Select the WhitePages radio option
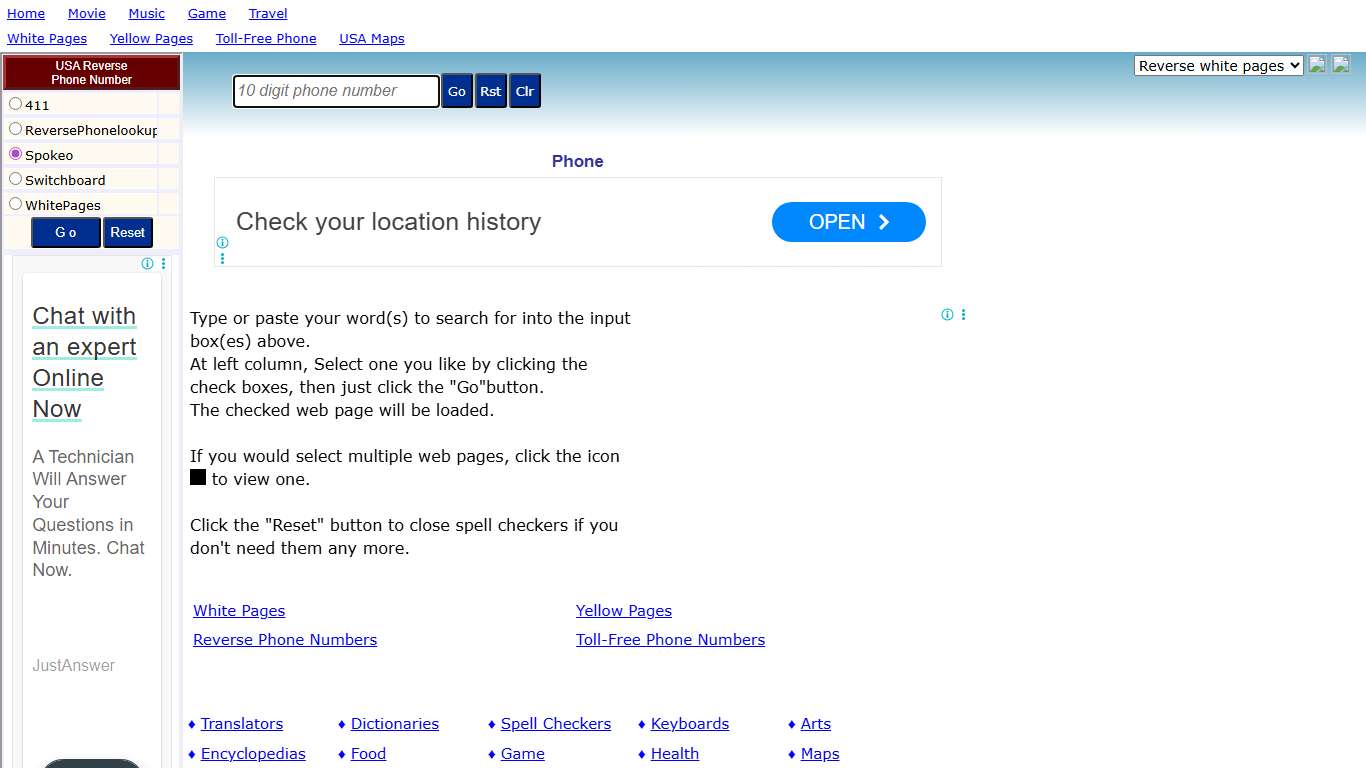Image resolution: width=1366 pixels, height=768 pixels. (16, 204)
